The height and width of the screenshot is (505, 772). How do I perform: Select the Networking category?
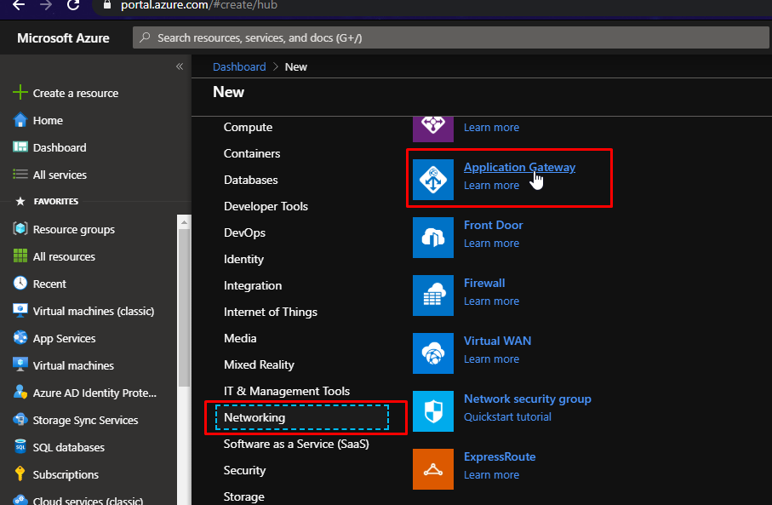pyautogui.click(x=302, y=417)
